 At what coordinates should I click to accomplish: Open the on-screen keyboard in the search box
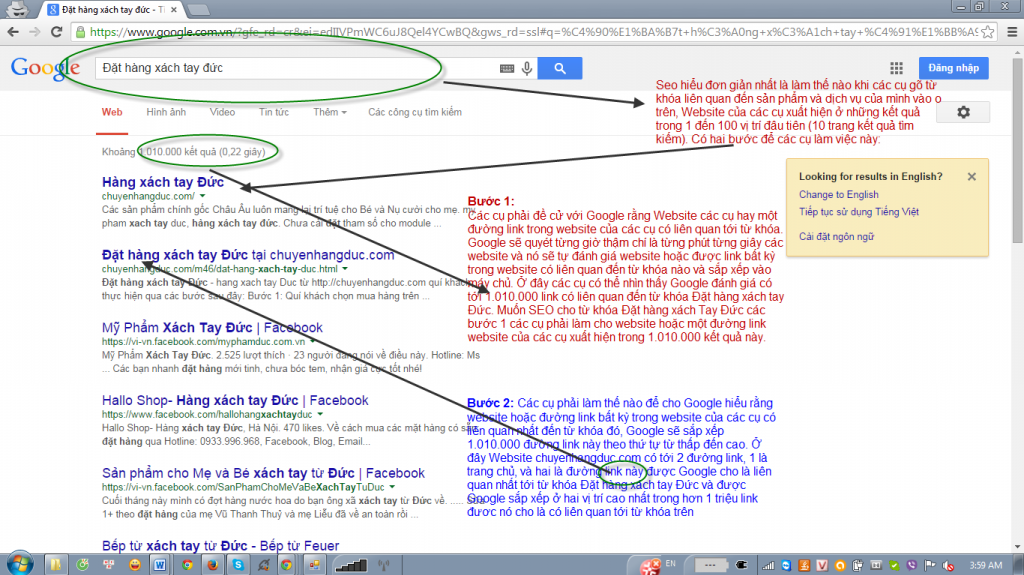[507, 68]
